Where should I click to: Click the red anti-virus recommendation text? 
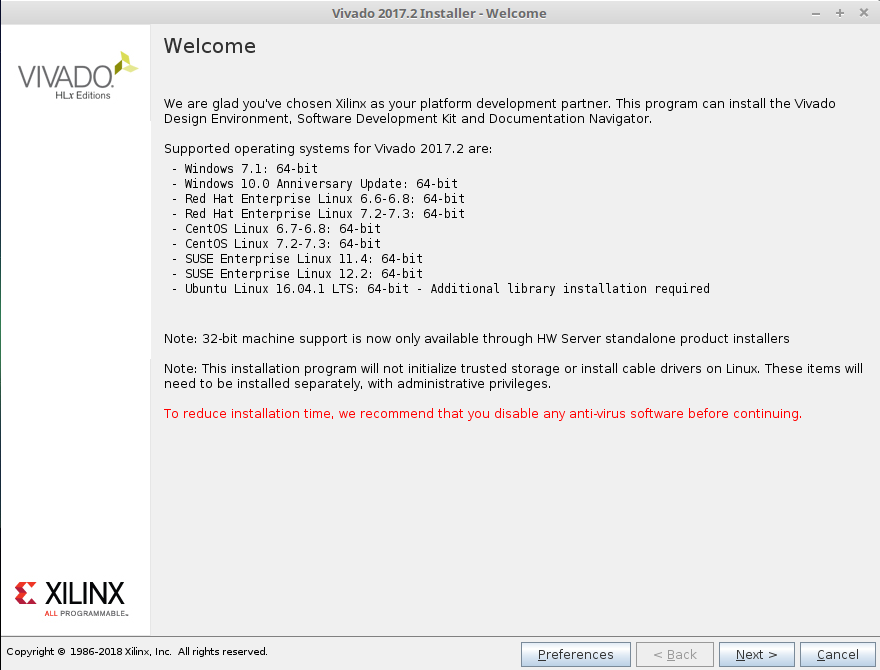[483, 414]
